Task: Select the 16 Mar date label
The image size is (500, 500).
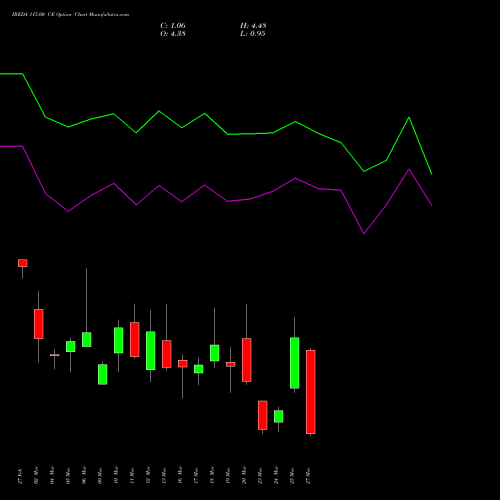Action: pos(180,476)
